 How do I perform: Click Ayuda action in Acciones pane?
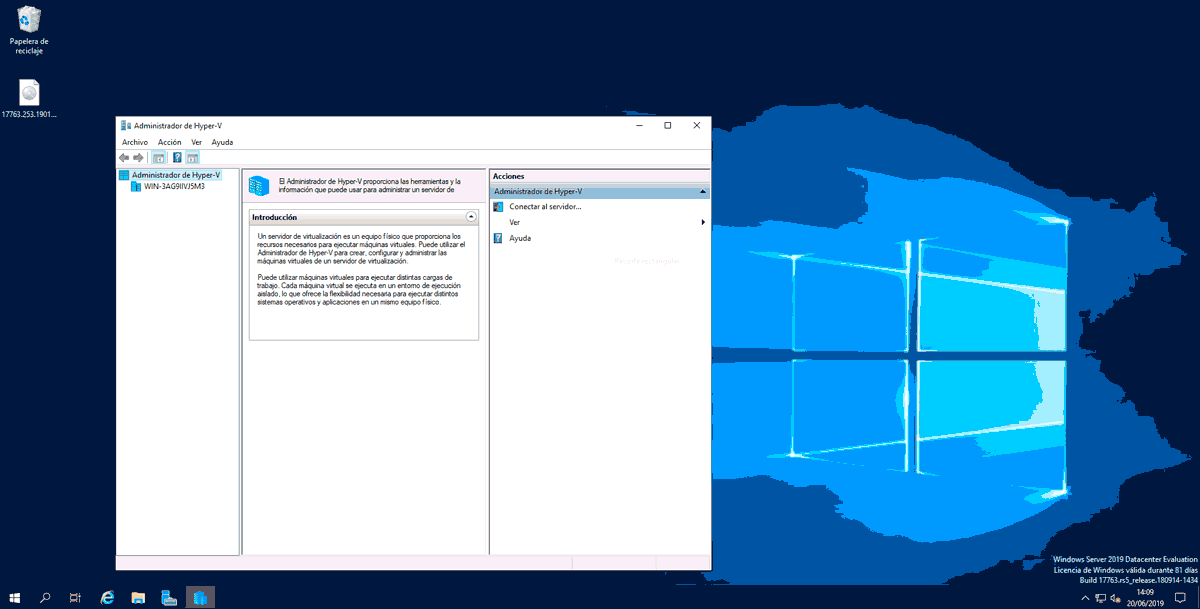[x=520, y=238]
